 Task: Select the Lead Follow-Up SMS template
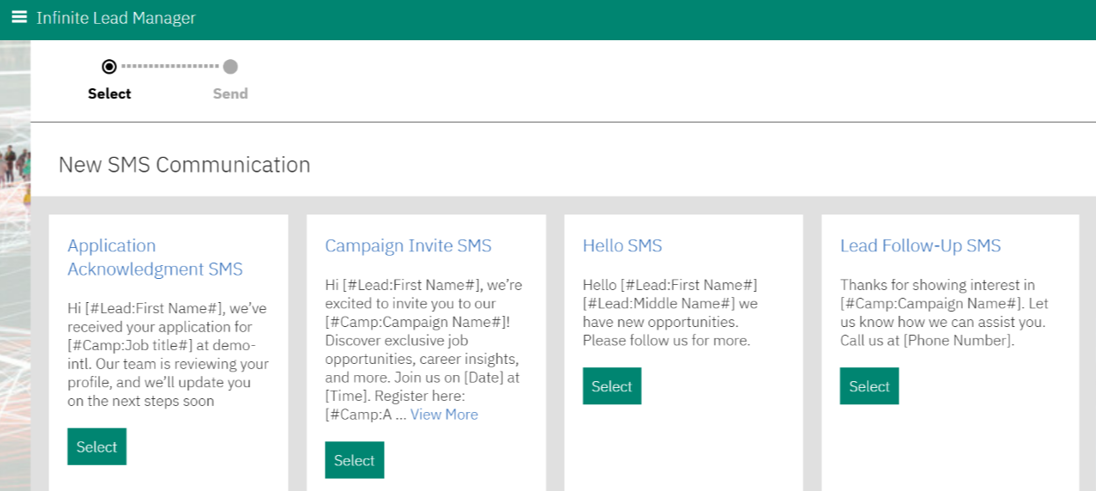869,386
